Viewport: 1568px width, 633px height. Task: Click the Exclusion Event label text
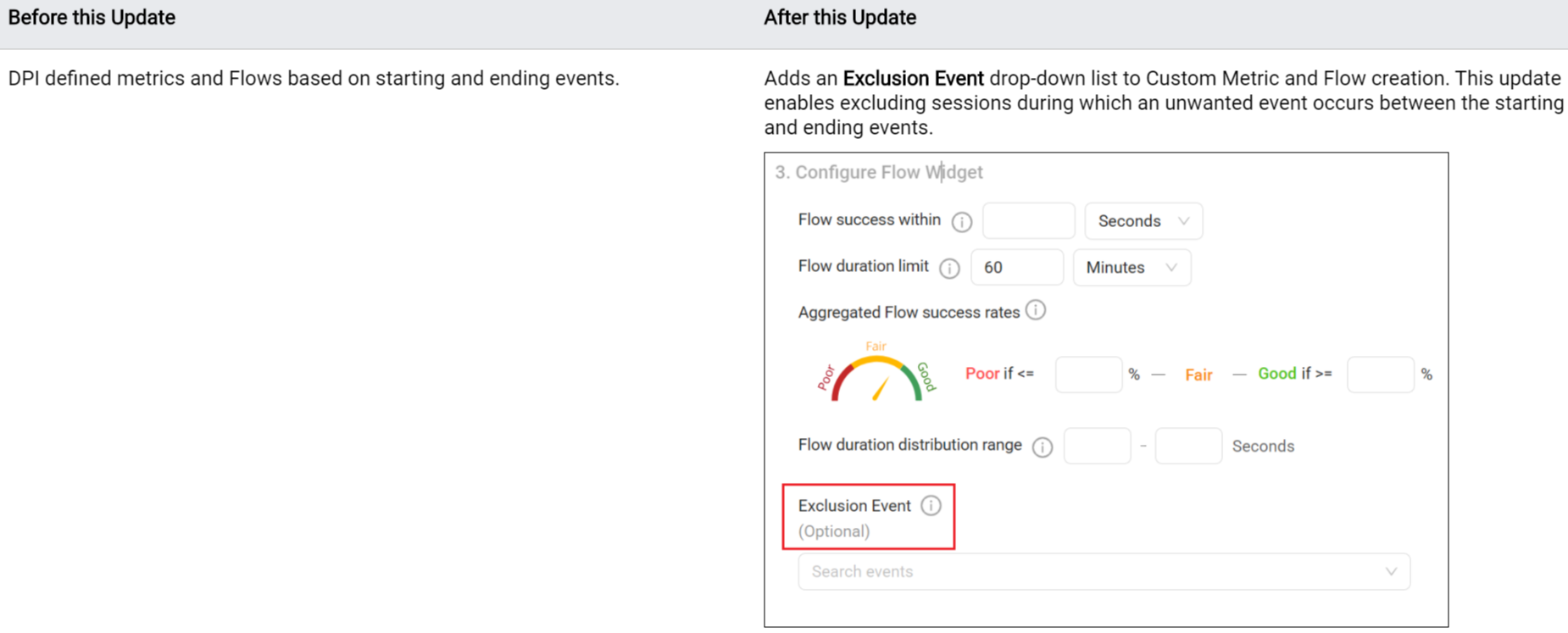click(854, 506)
